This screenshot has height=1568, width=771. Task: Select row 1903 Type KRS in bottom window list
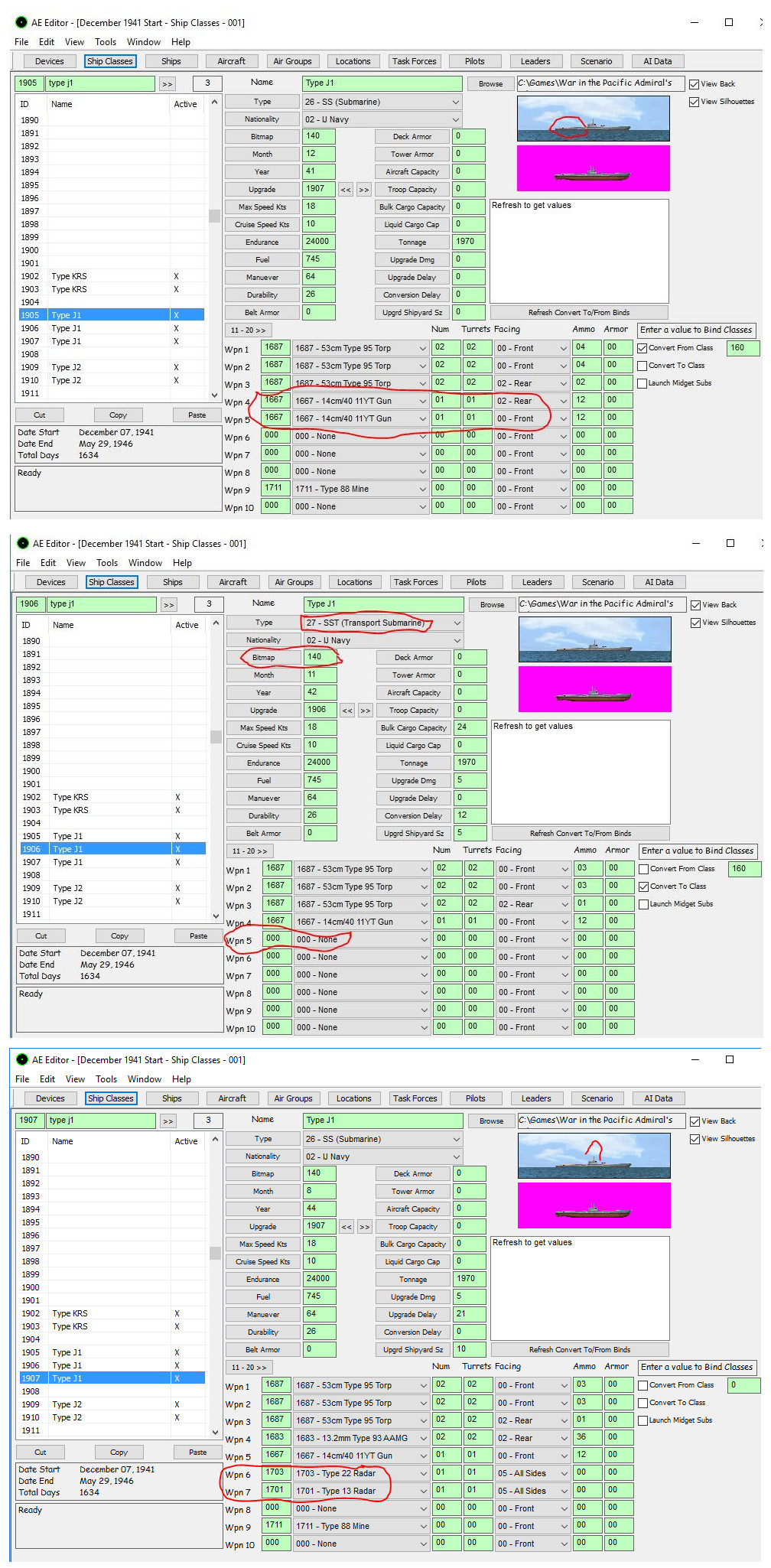coord(112,1327)
